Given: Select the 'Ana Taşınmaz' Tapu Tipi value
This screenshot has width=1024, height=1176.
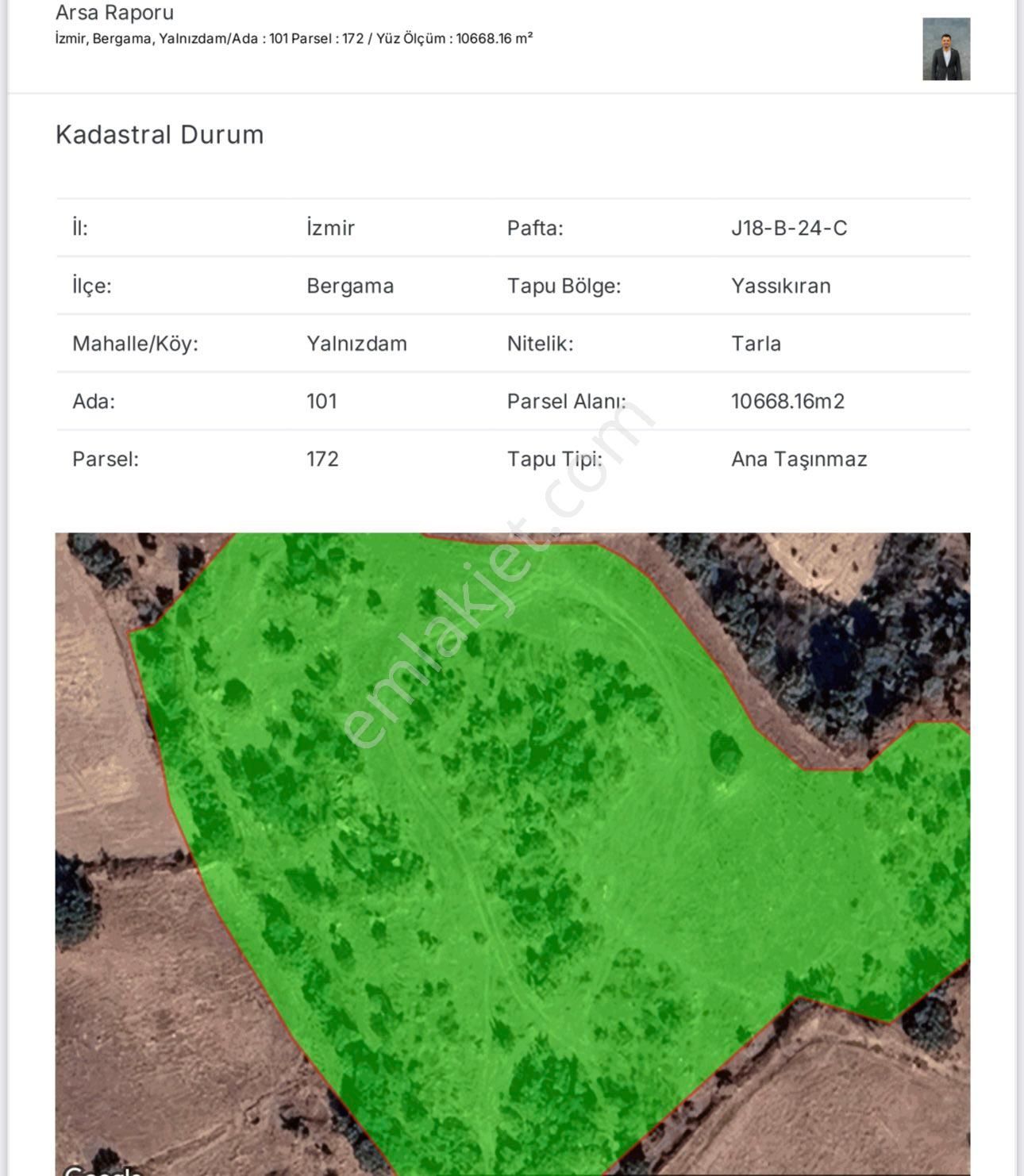Looking at the screenshot, I should click(x=799, y=459).
